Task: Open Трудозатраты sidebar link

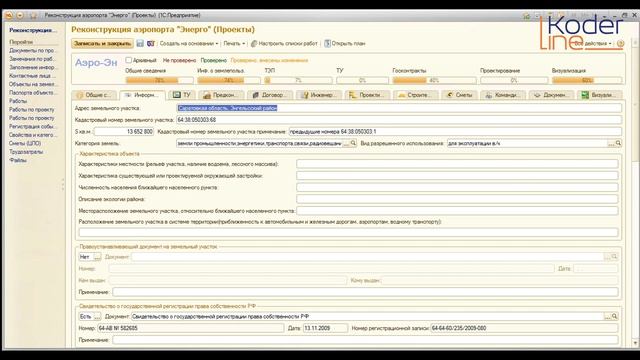Action: (26, 152)
